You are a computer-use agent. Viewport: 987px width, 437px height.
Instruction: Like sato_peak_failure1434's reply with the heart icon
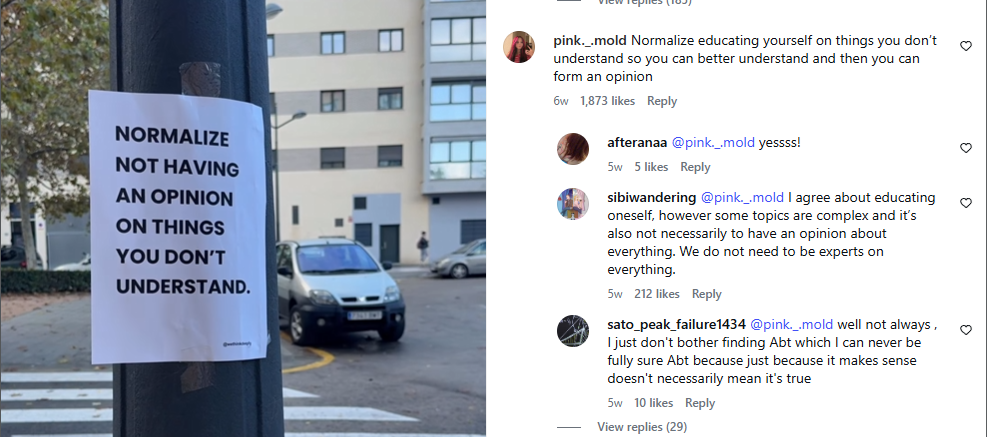(965, 330)
